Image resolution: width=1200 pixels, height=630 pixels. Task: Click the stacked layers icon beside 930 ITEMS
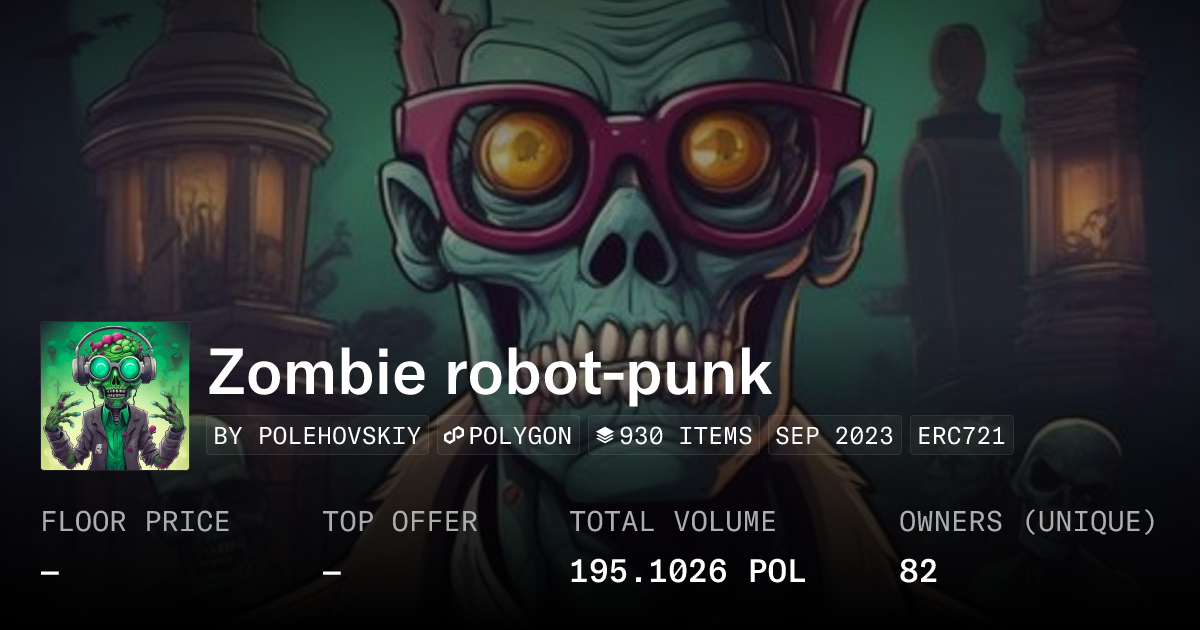(605, 436)
